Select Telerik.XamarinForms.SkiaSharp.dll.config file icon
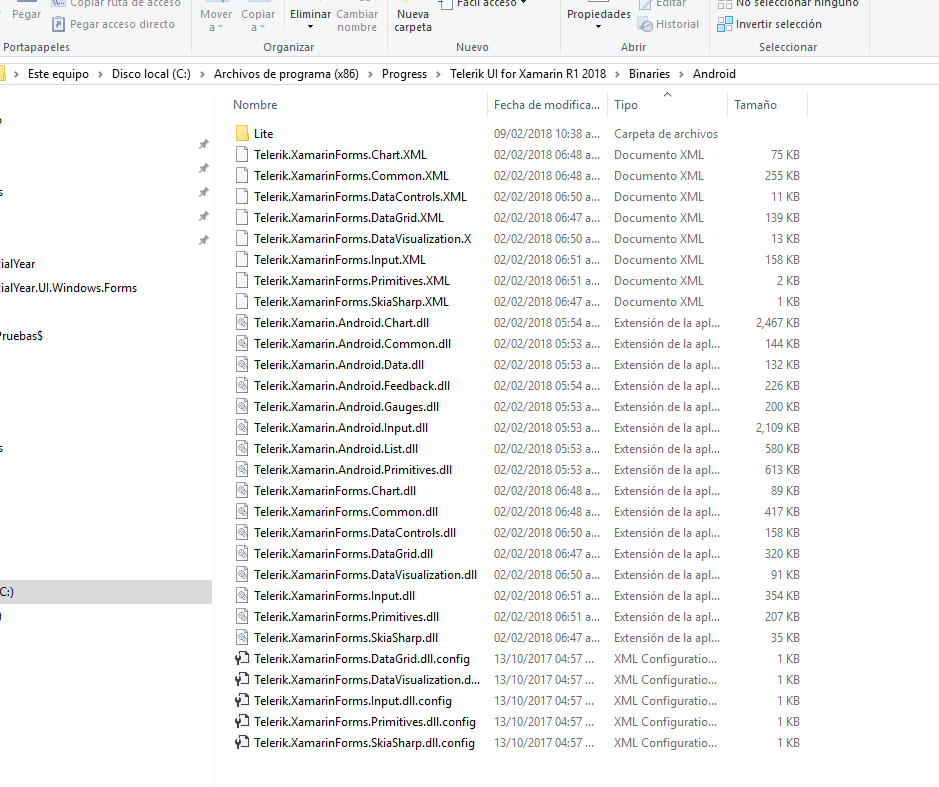 click(x=242, y=743)
